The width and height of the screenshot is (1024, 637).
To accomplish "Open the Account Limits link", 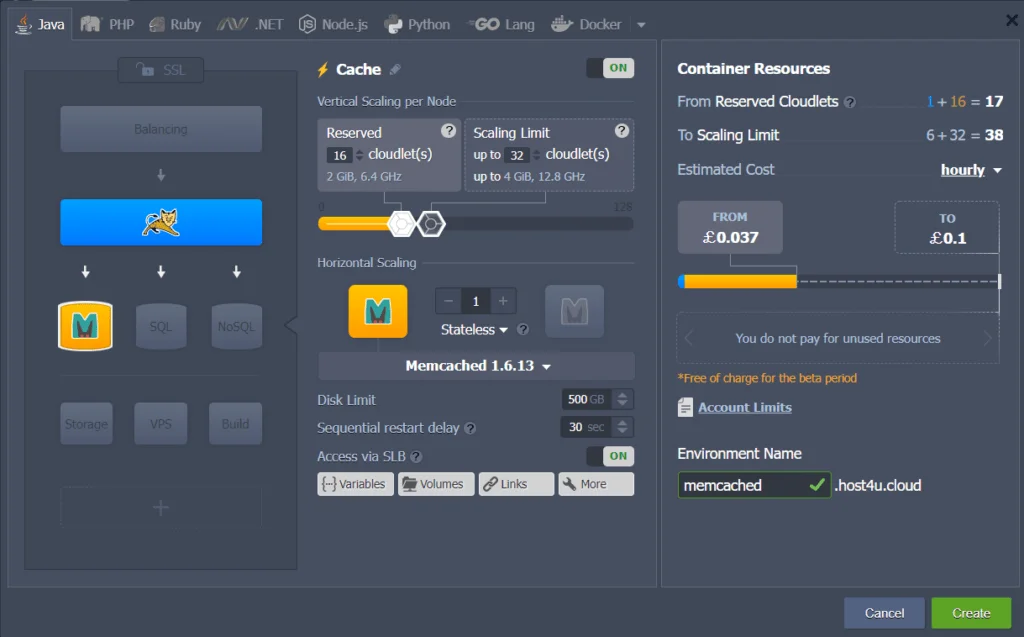I will [744, 408].
